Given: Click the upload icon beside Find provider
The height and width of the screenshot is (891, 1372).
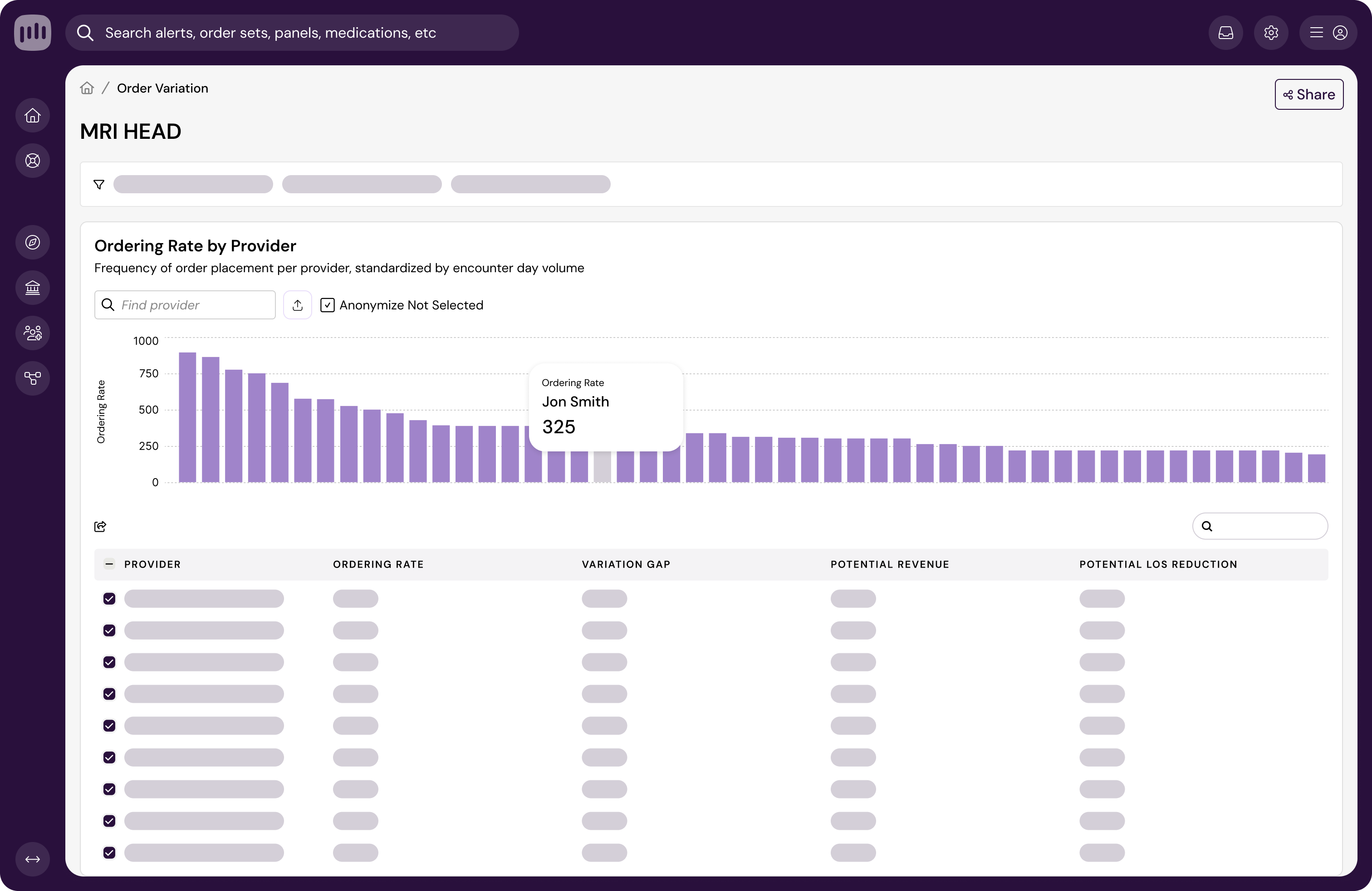Looking at the screenshot, I should pyautogui.click(x=298, y=305).
